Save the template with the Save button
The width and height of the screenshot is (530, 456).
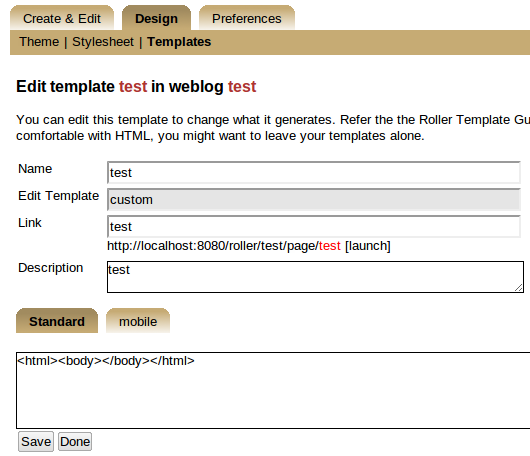point(36,441)
